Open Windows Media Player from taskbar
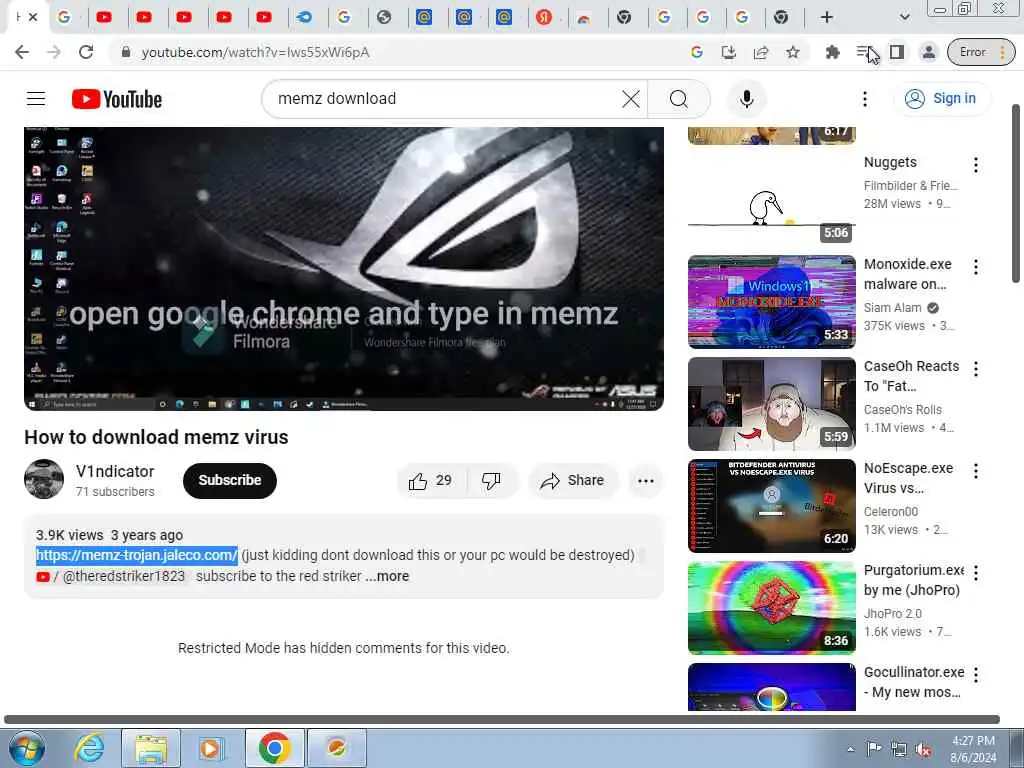 click(x=211, y=748)
